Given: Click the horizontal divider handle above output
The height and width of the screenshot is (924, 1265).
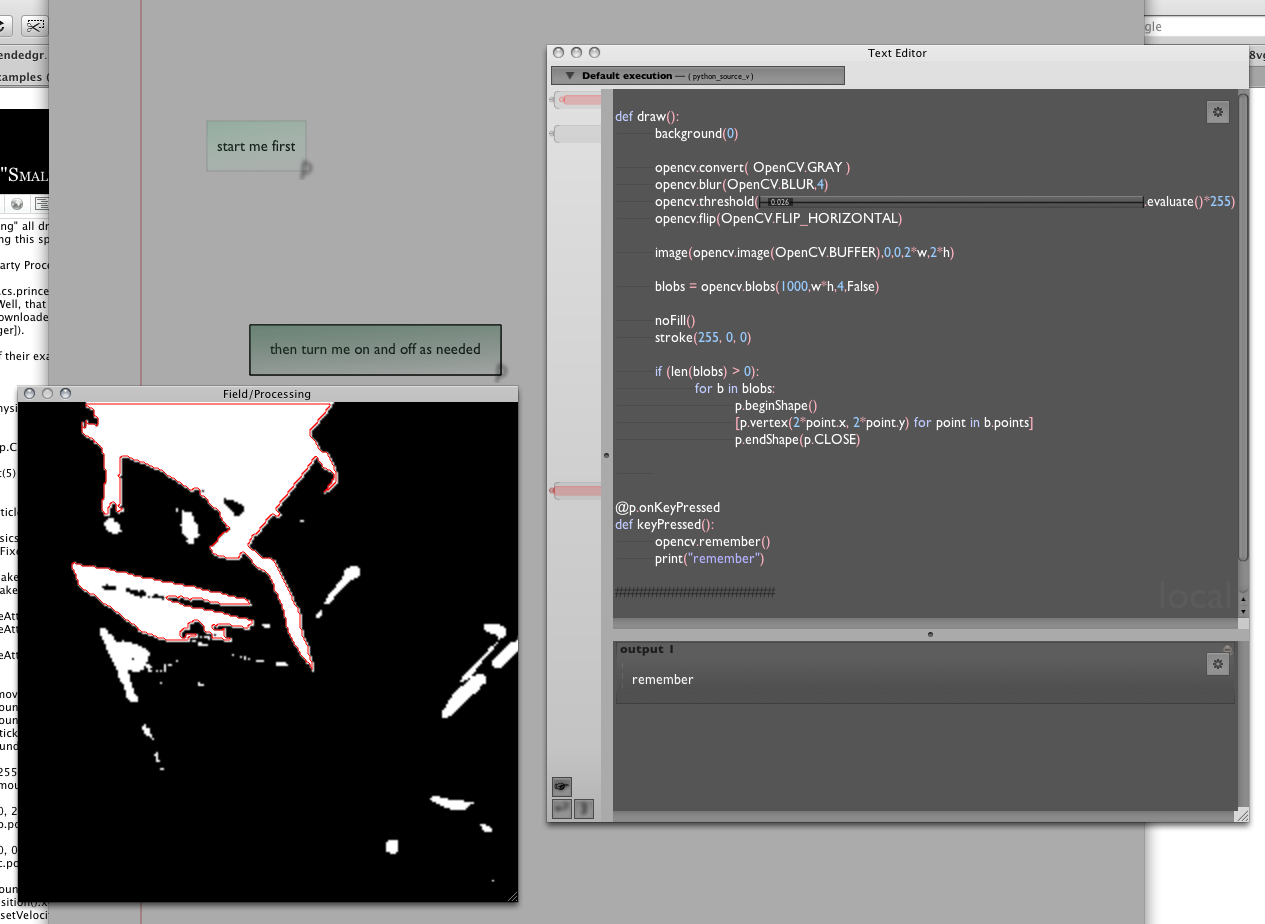Looking at the screenshot, I should [x=930, y=634].
